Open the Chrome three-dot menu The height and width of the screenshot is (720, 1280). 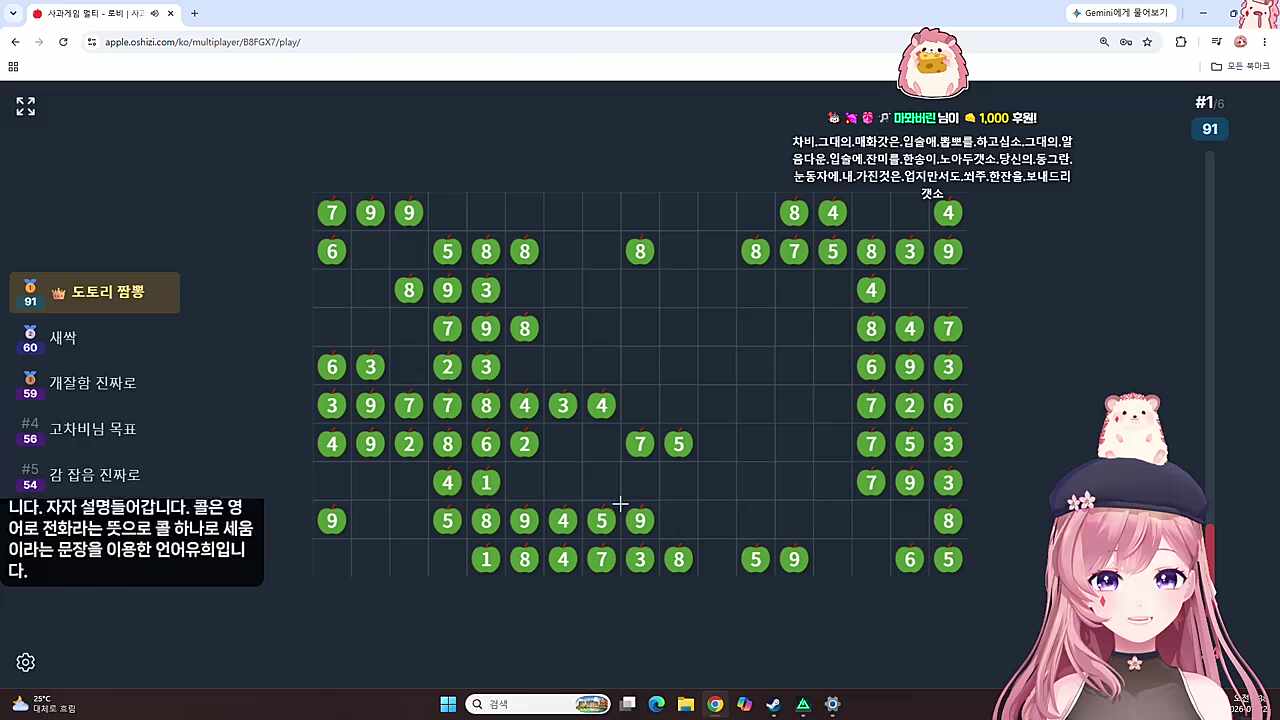[x=1265, y=42]
